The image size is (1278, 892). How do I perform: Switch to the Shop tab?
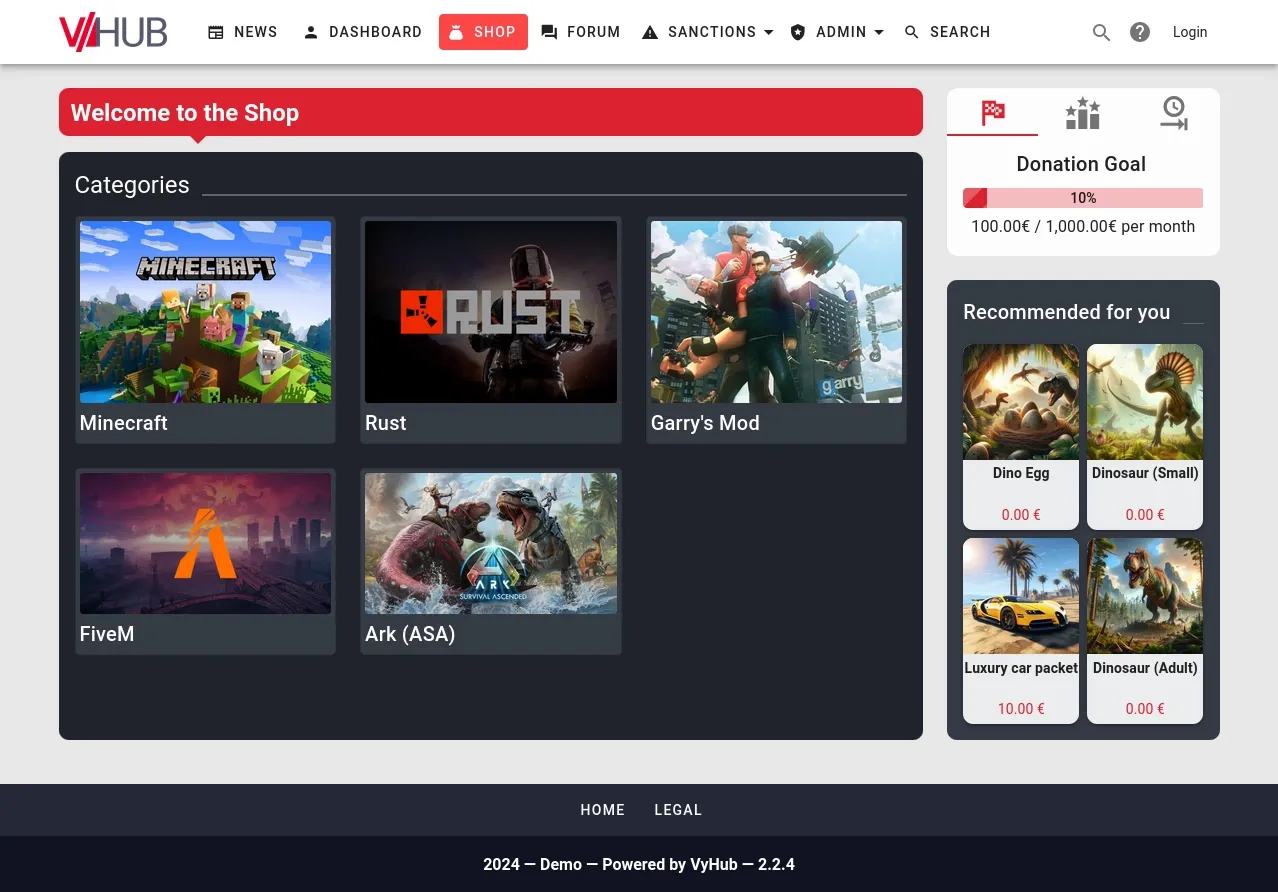(x=483, y=32)
